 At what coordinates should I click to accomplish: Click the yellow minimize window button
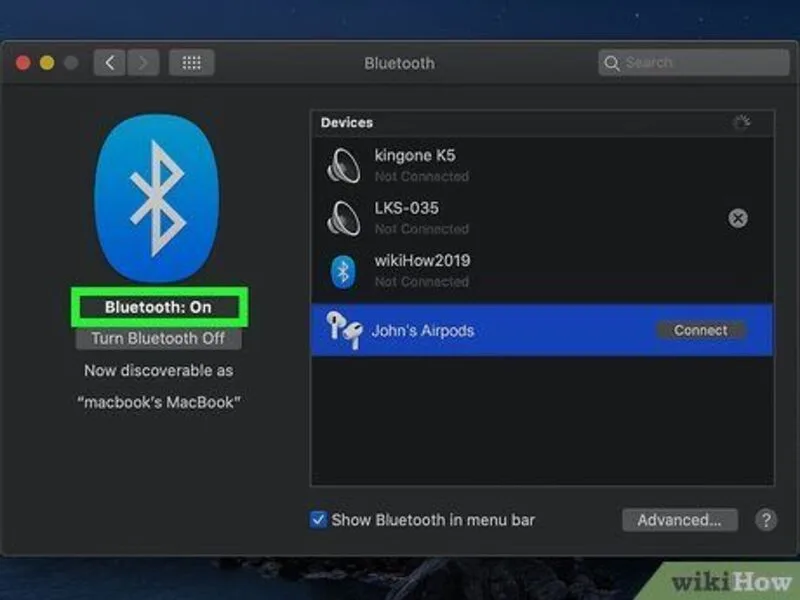[47, 63]
